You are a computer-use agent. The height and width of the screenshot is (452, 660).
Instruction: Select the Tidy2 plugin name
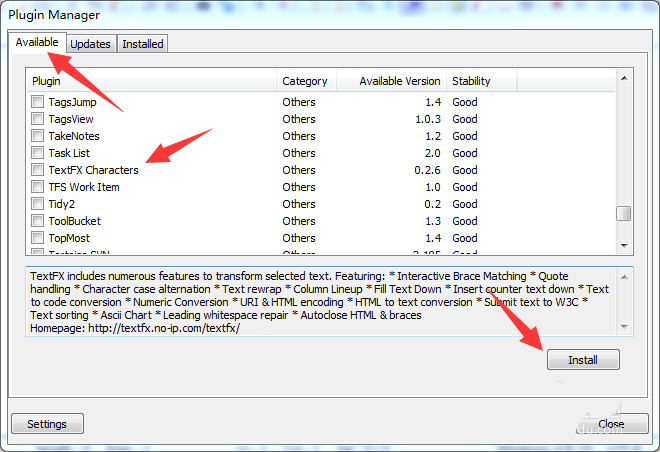(61, 204)
